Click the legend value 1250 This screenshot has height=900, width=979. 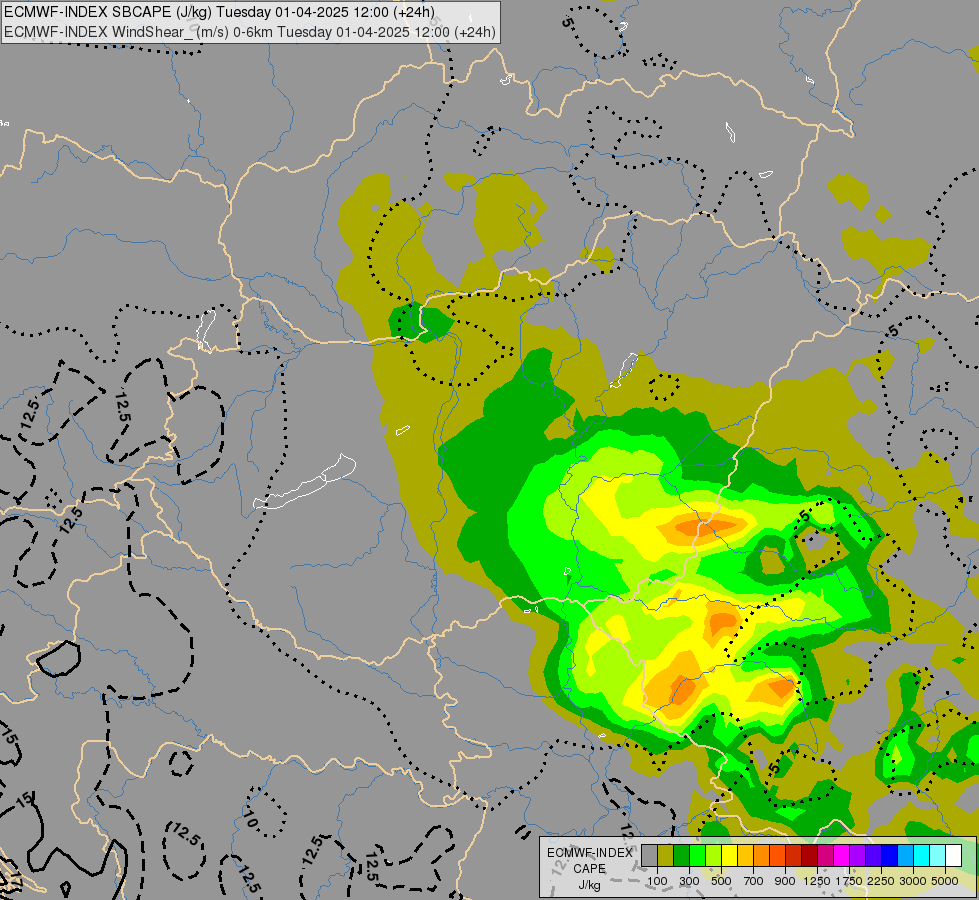[x=817, y=881]
